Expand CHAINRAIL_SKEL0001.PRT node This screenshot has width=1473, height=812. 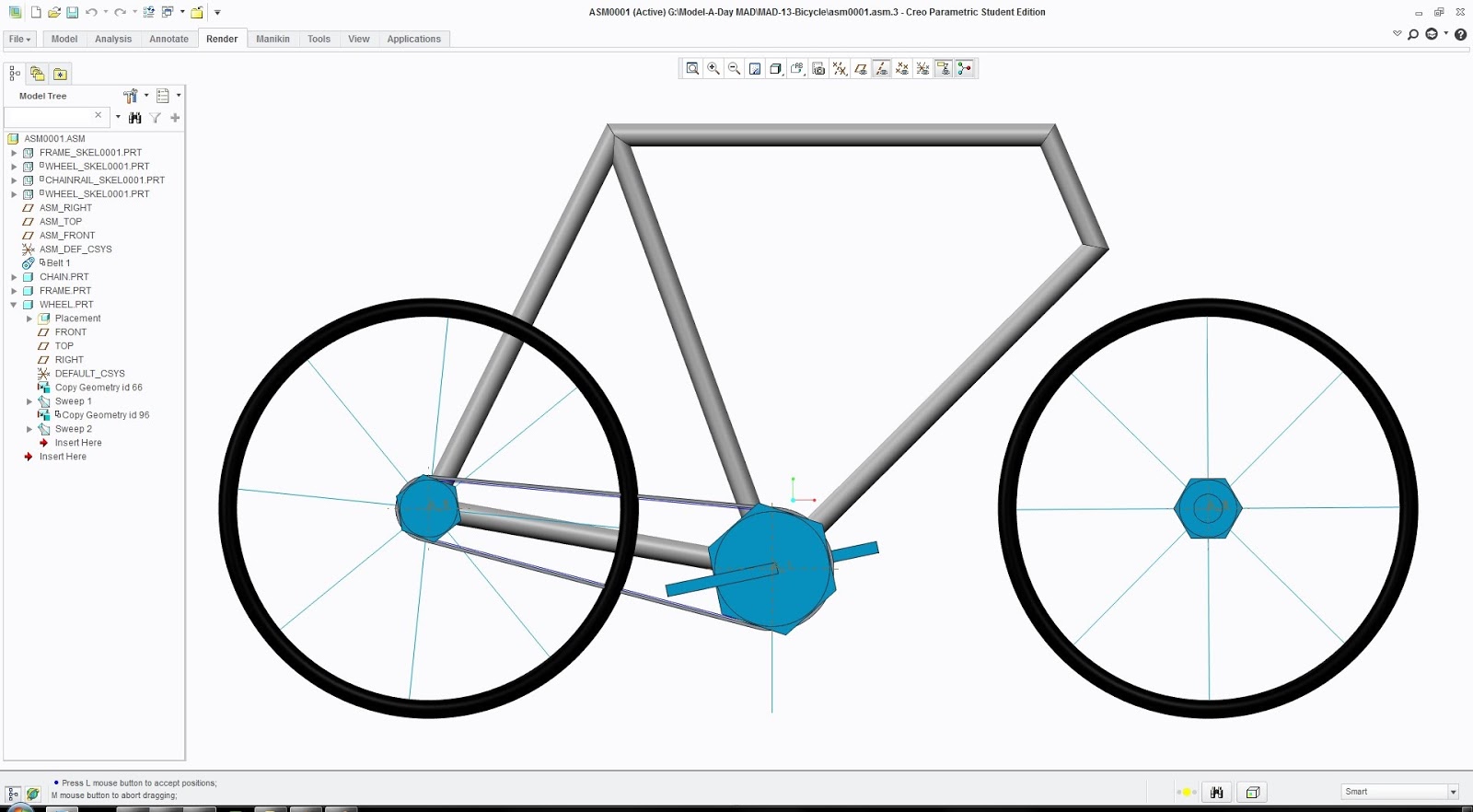pos(14,180)
